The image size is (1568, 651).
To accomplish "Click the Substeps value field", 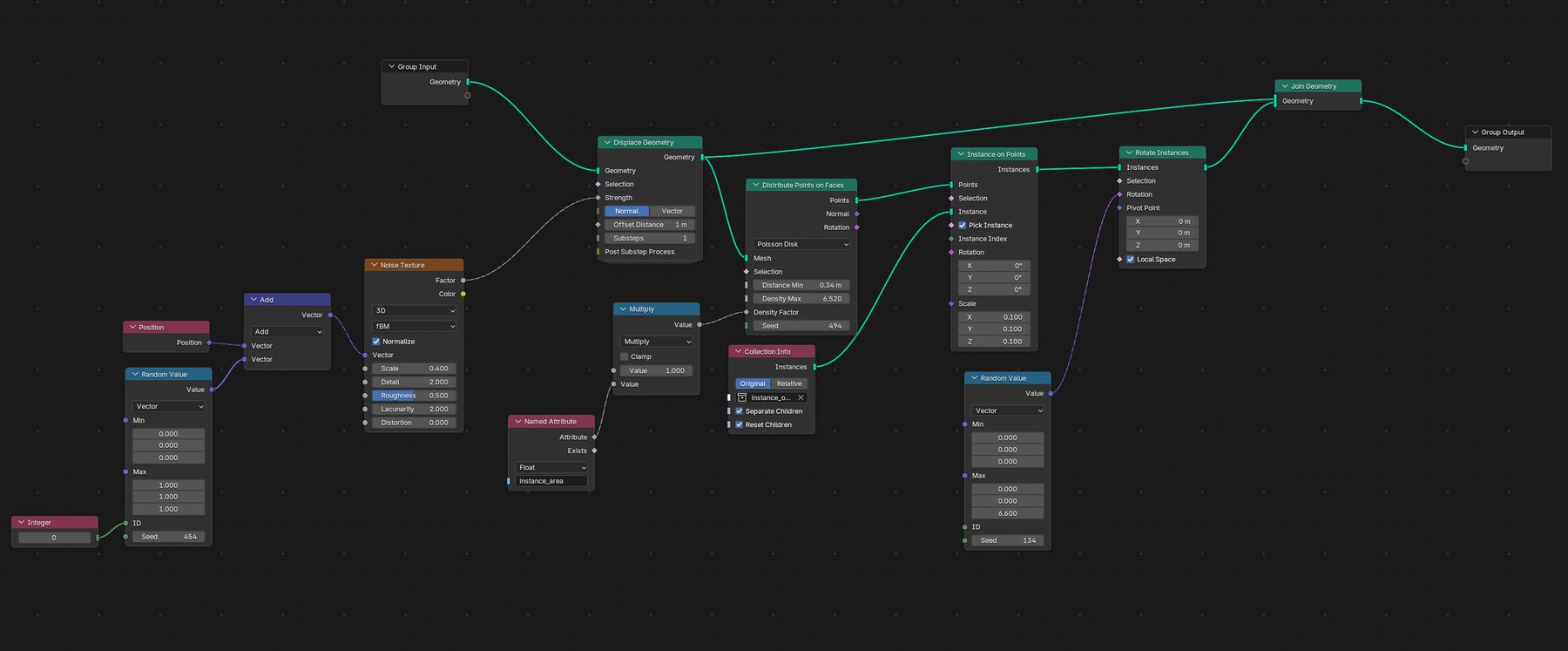I will tap(650, 238).
